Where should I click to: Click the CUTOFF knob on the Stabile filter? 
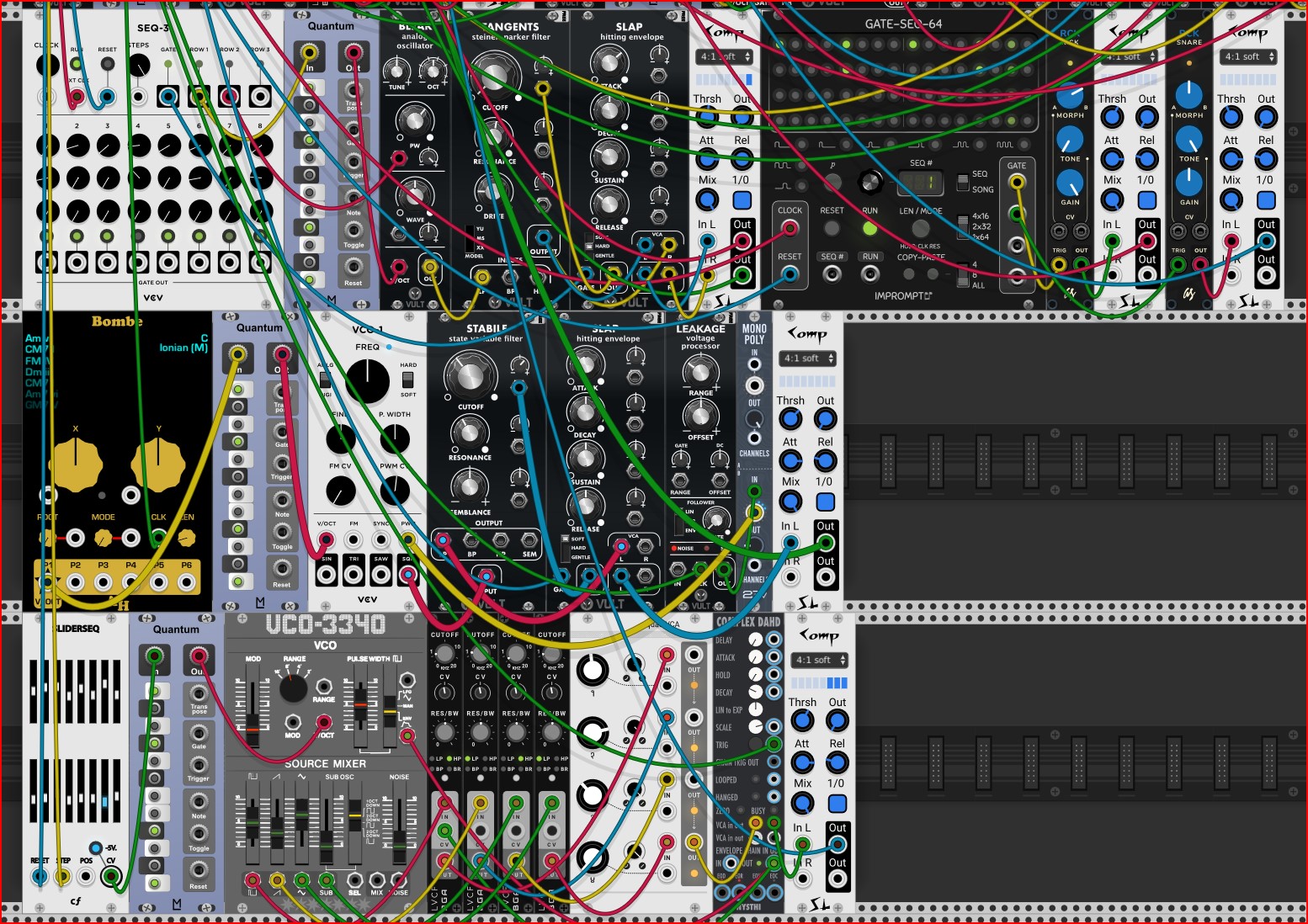[x=471, y=375]
